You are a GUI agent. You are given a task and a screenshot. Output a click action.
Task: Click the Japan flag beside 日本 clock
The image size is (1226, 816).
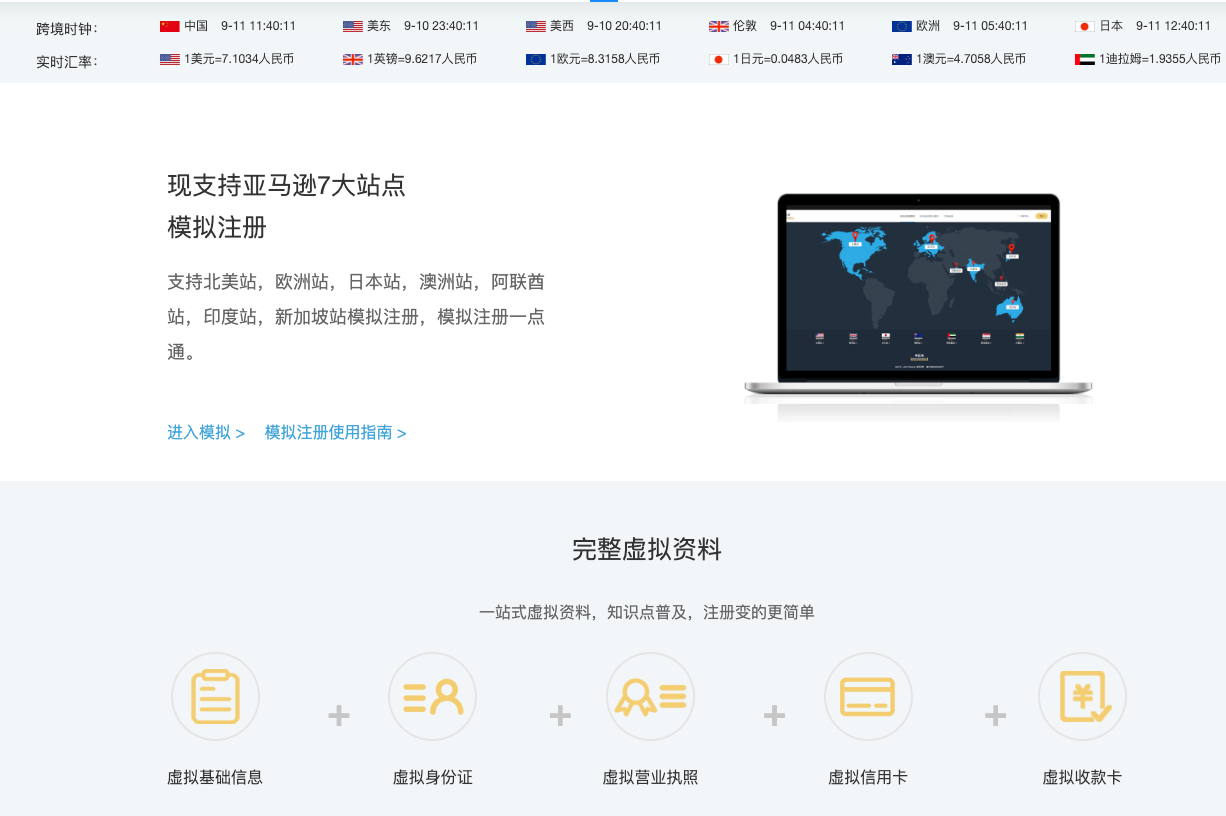click(x=1084, y=26)
